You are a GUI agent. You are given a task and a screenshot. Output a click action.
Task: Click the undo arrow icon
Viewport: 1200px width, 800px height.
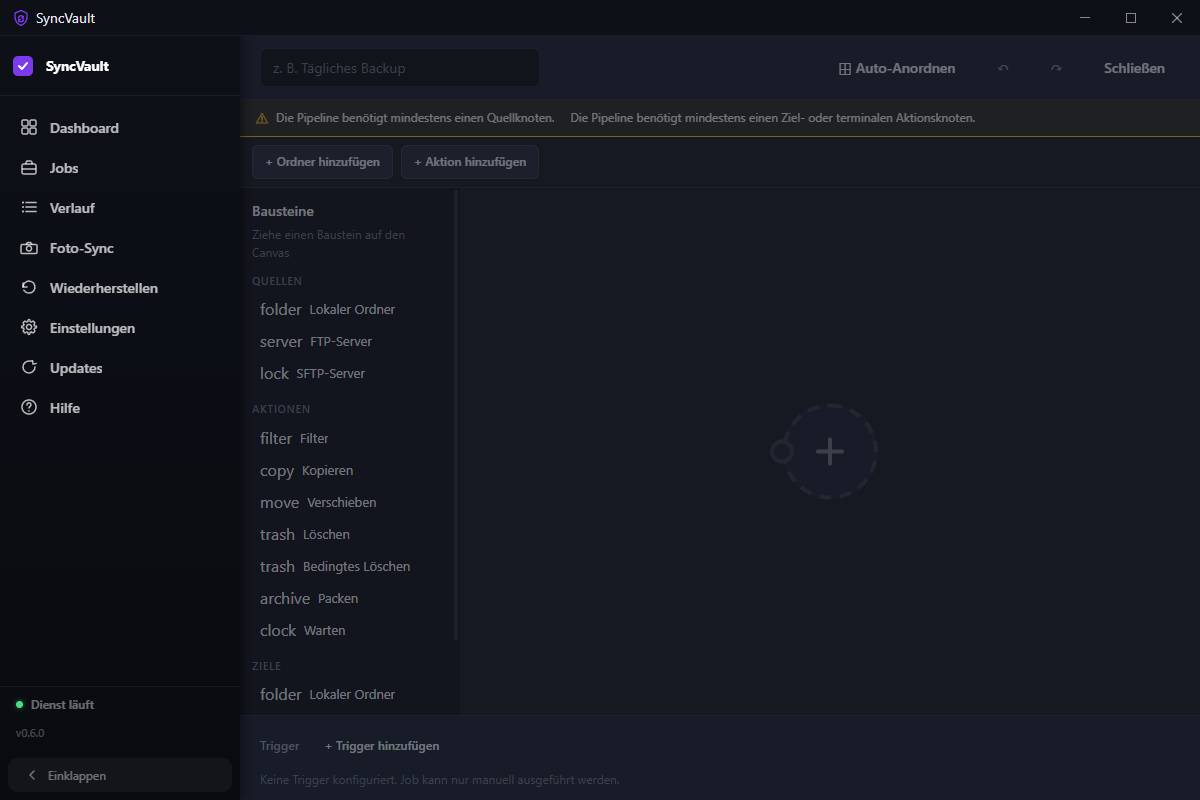point(1003,68)
